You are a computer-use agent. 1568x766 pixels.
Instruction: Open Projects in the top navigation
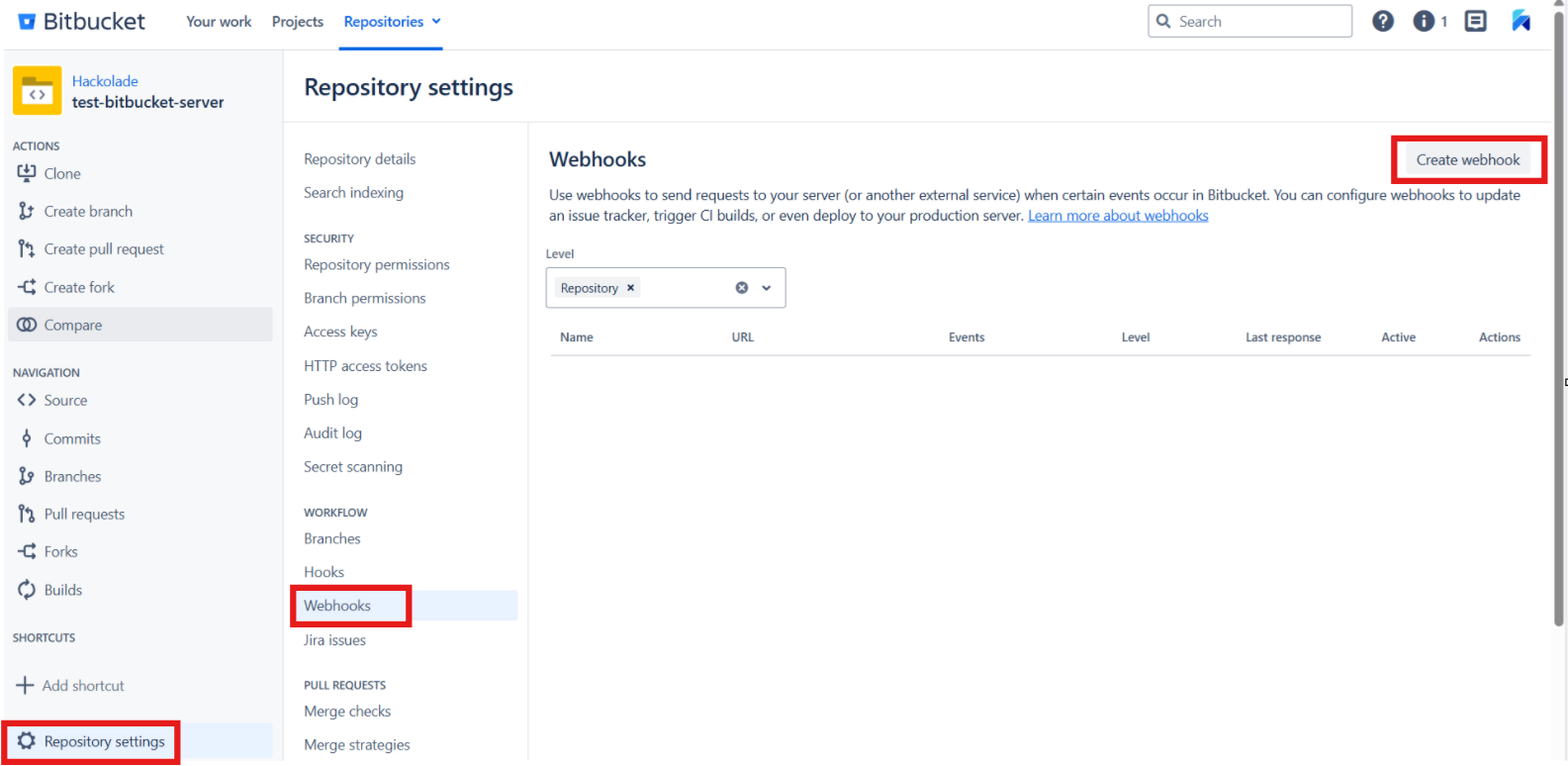tap(298, 22)
